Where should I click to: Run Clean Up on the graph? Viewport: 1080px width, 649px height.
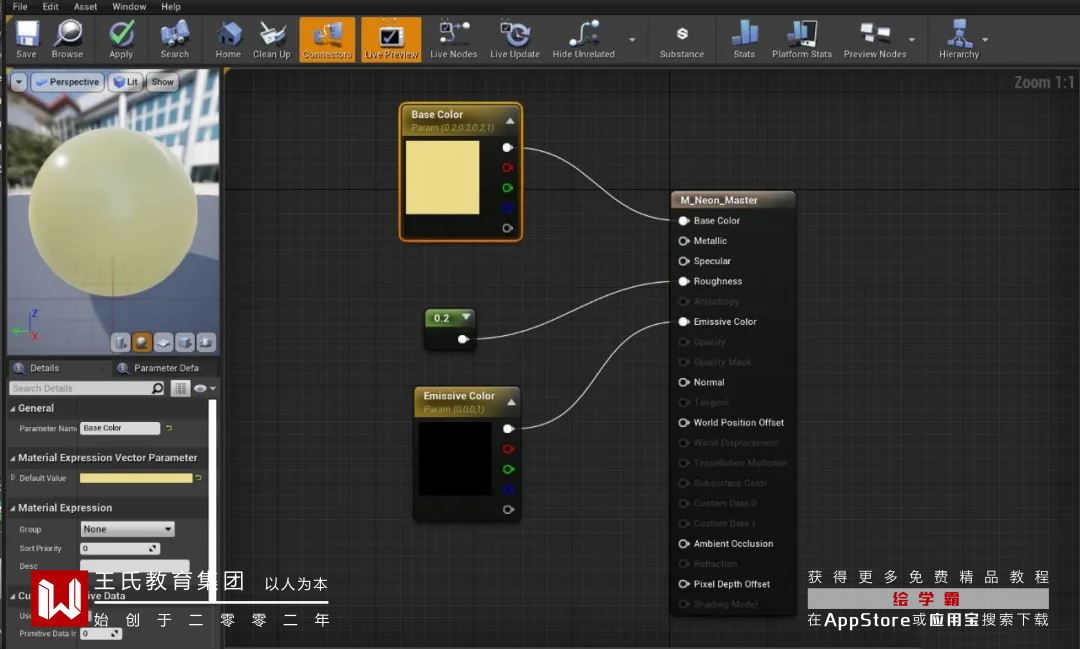click(x=272, y=39)
